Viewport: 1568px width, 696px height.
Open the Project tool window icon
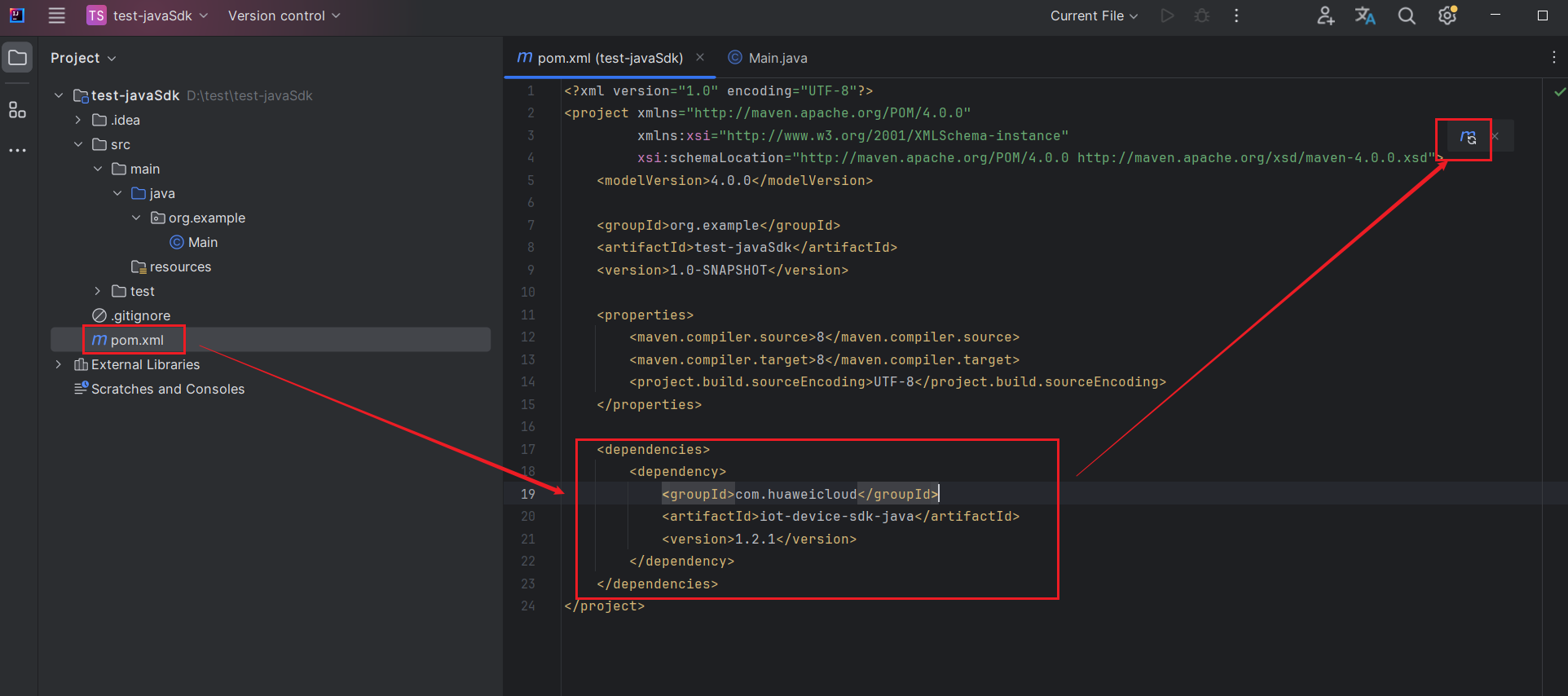click(17, 58)
